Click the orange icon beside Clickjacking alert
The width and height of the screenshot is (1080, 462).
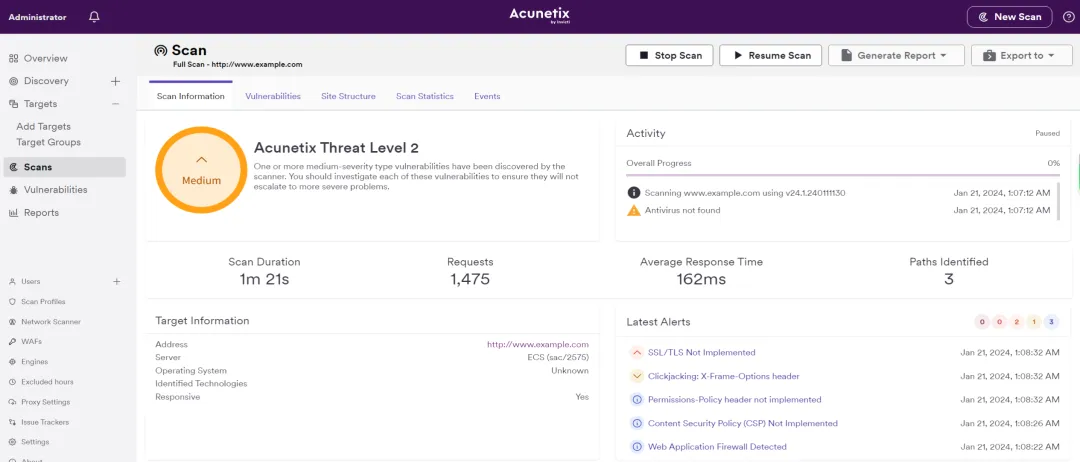(636, 377)
